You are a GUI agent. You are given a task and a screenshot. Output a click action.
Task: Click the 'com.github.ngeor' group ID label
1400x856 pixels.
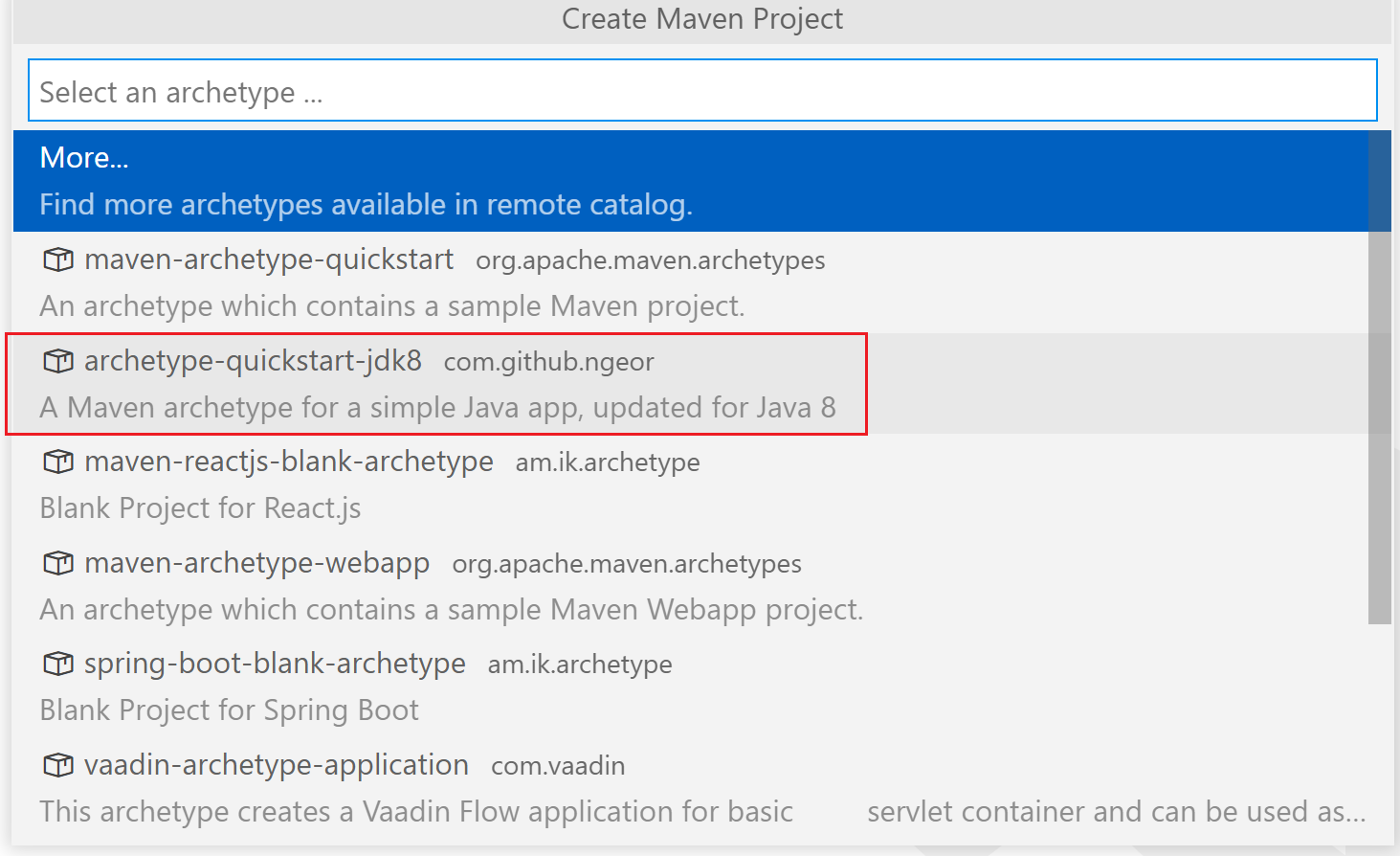[549, 362]
